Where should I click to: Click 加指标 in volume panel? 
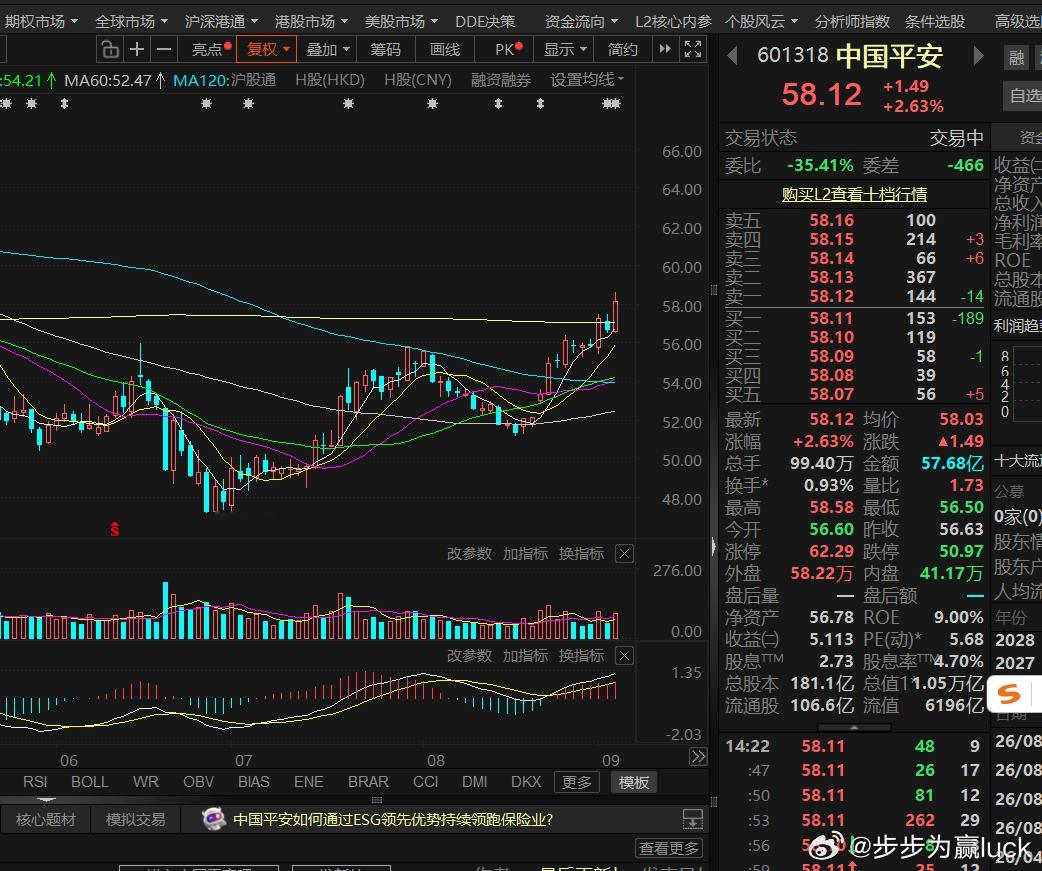[525, 553]
